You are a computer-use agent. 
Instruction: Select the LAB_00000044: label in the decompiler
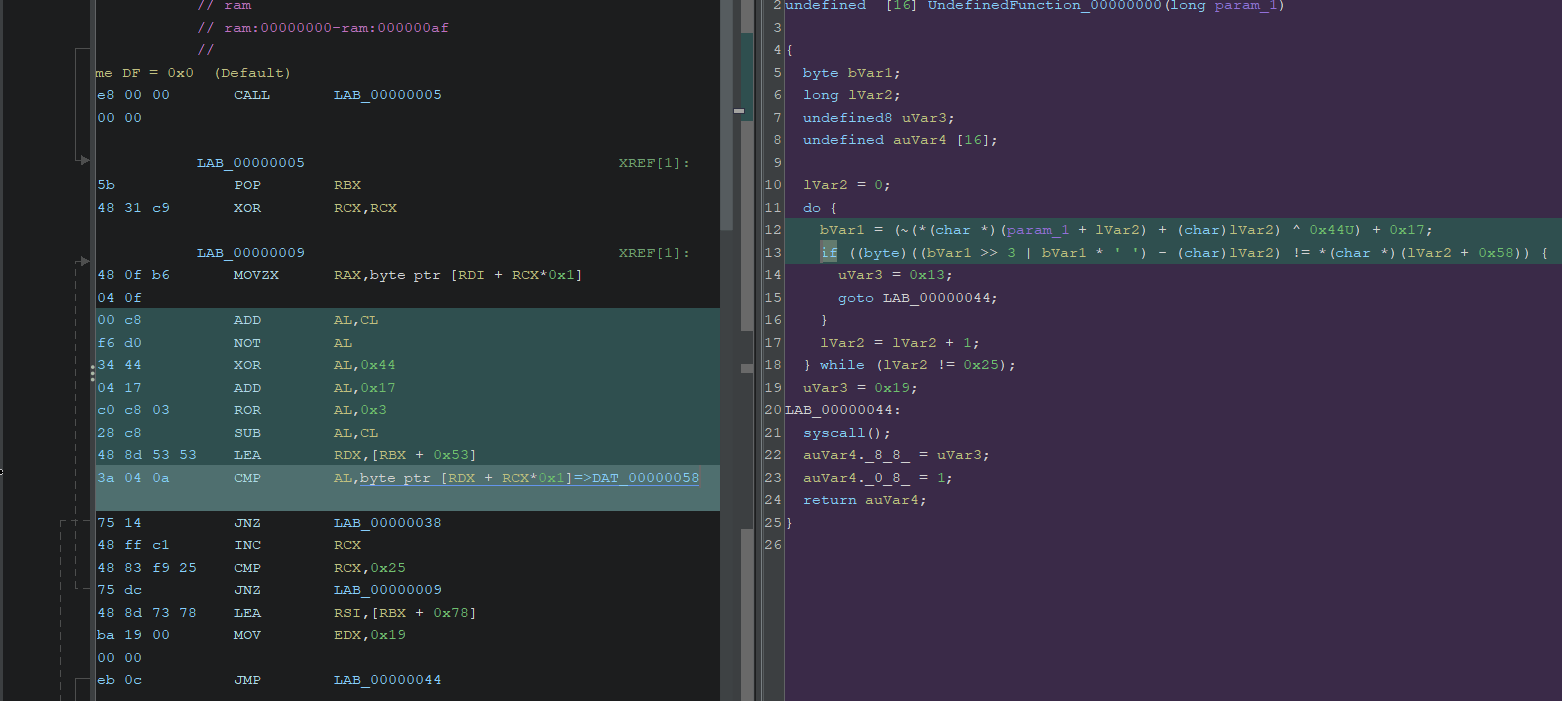tap(843, 410)
